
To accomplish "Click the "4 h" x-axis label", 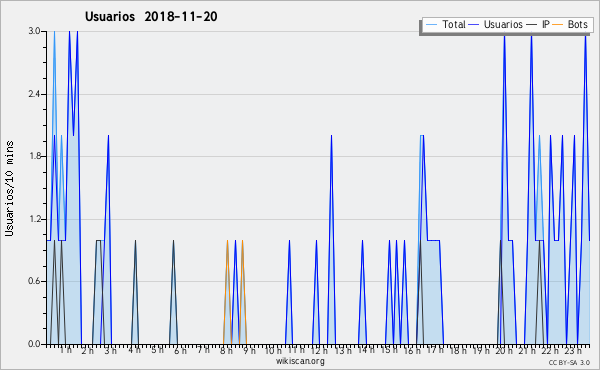I will (134, 350).
